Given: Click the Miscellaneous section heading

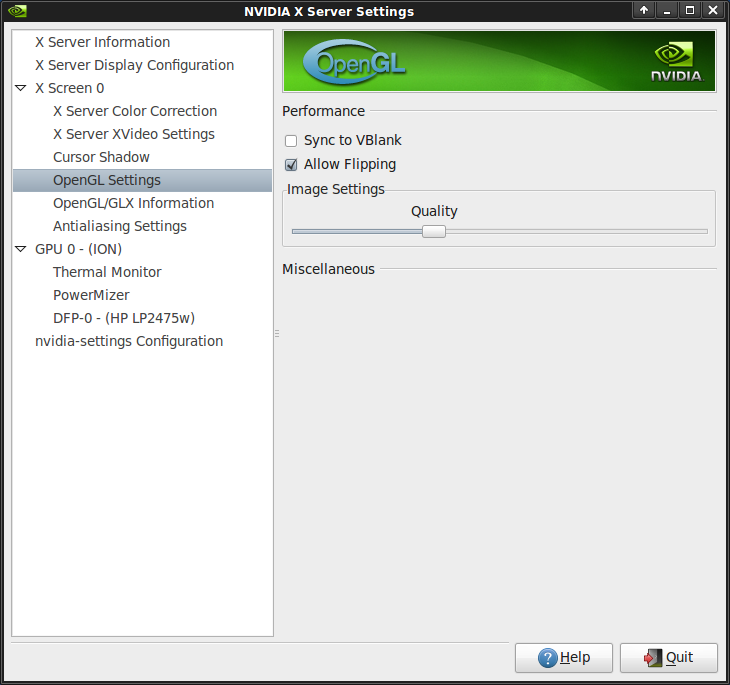Looking at the screenshot, I should 328,269.
